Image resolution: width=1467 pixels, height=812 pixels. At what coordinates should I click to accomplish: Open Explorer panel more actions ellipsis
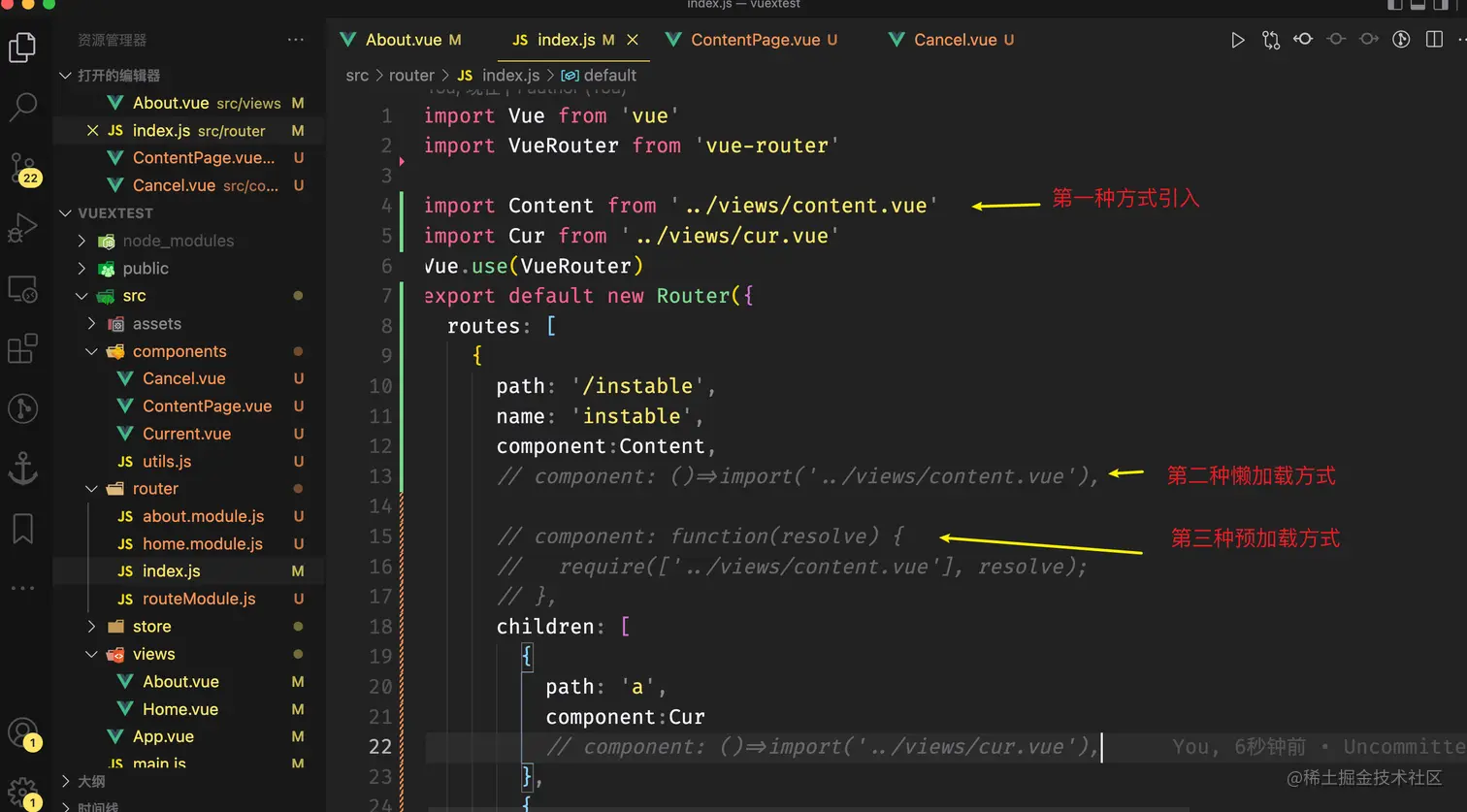pyautogui.click(x=296, y=40)
